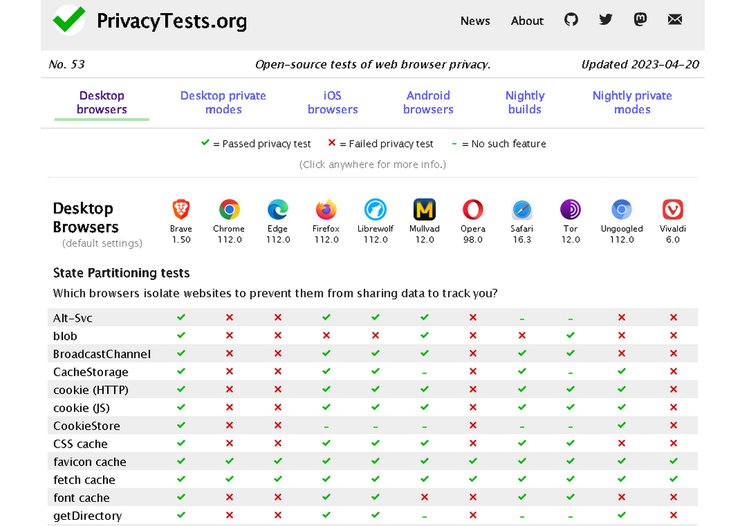Click the Safari browser icon
740x526 pixels.
click(522, 210)
